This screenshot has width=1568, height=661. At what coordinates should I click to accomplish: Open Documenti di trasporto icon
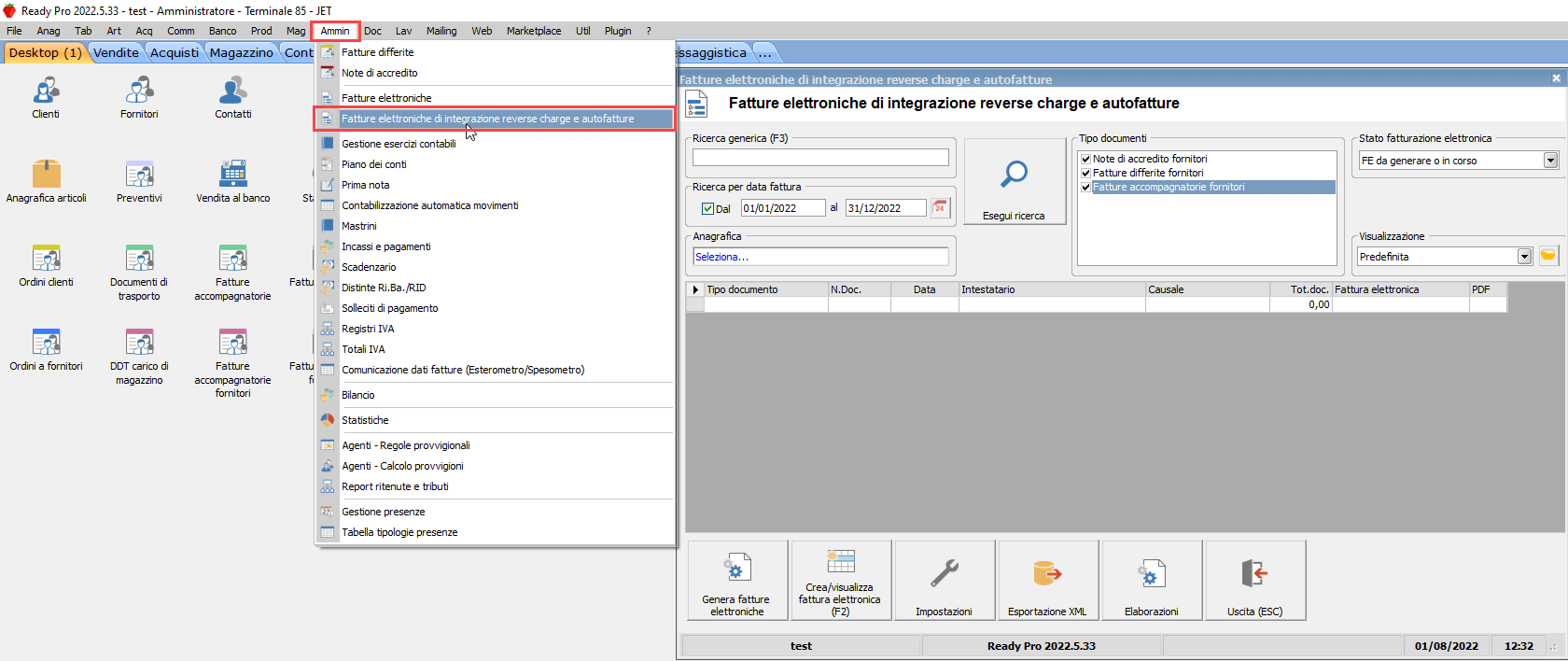(139, 272)
